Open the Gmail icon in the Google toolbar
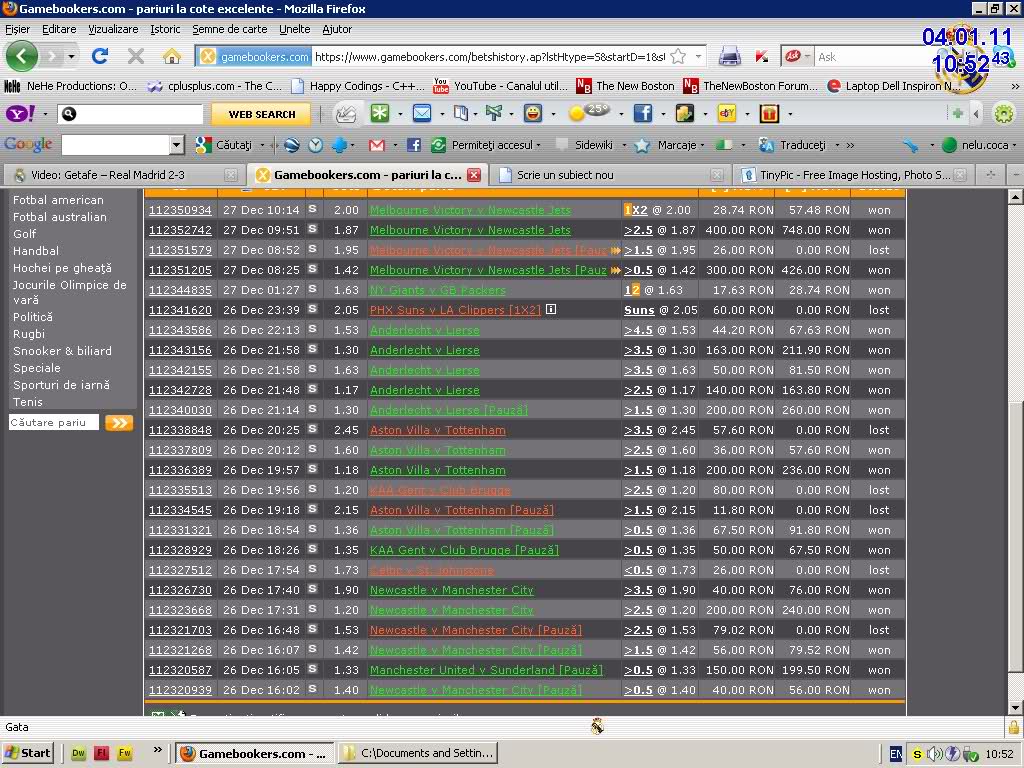The height and width of the screenshot is (768, 1024). 377,145
